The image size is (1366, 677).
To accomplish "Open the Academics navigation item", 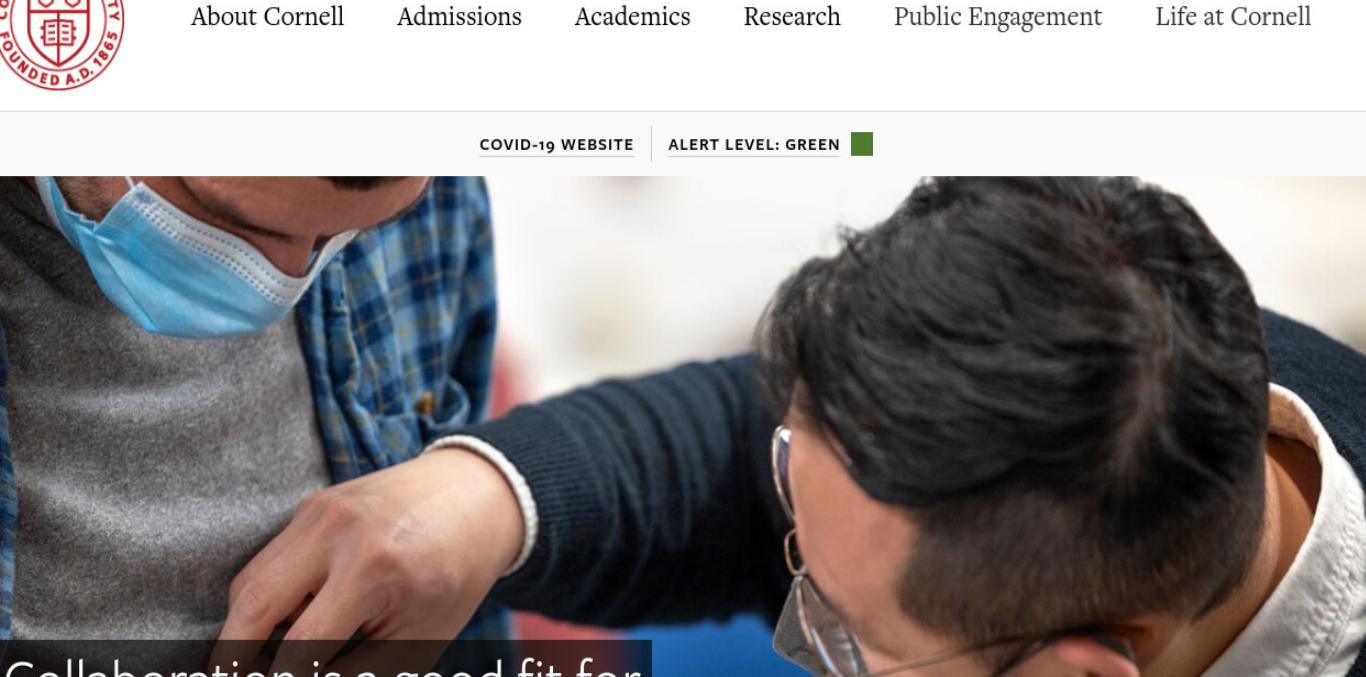I will click(x=632, y=16).
